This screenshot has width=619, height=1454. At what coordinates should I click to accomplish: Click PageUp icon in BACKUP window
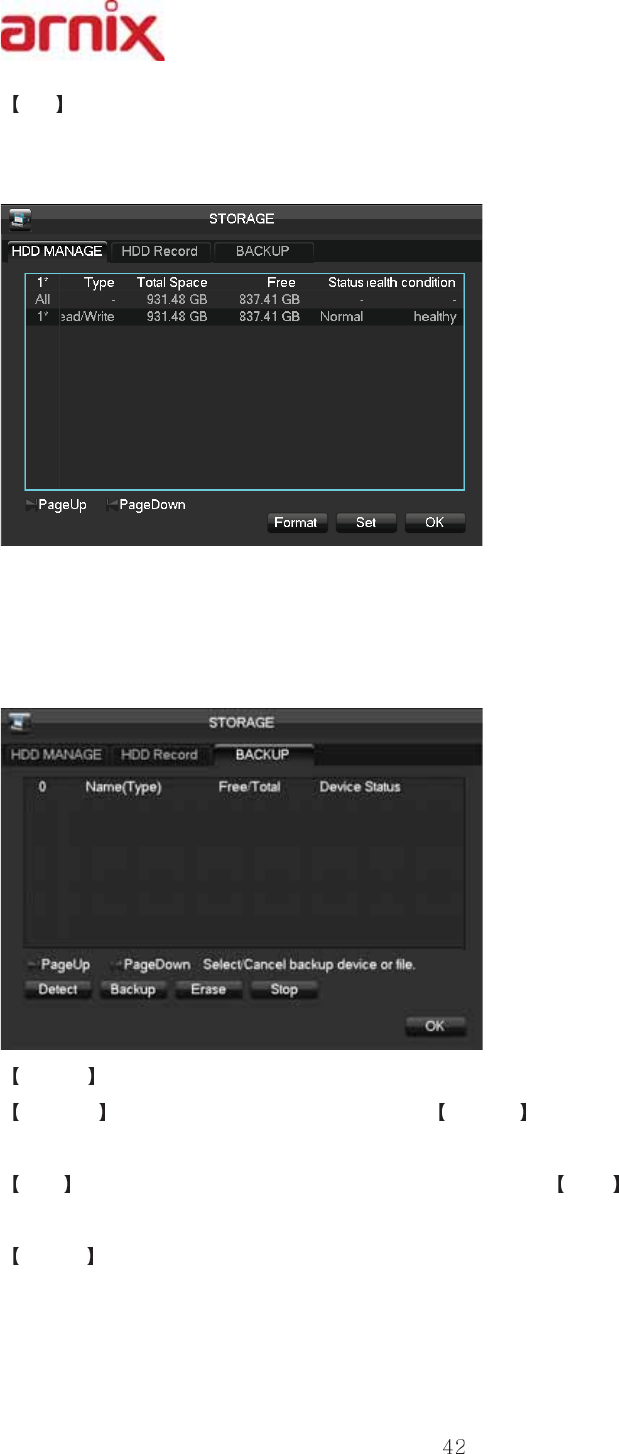click(x=33, y=965)
